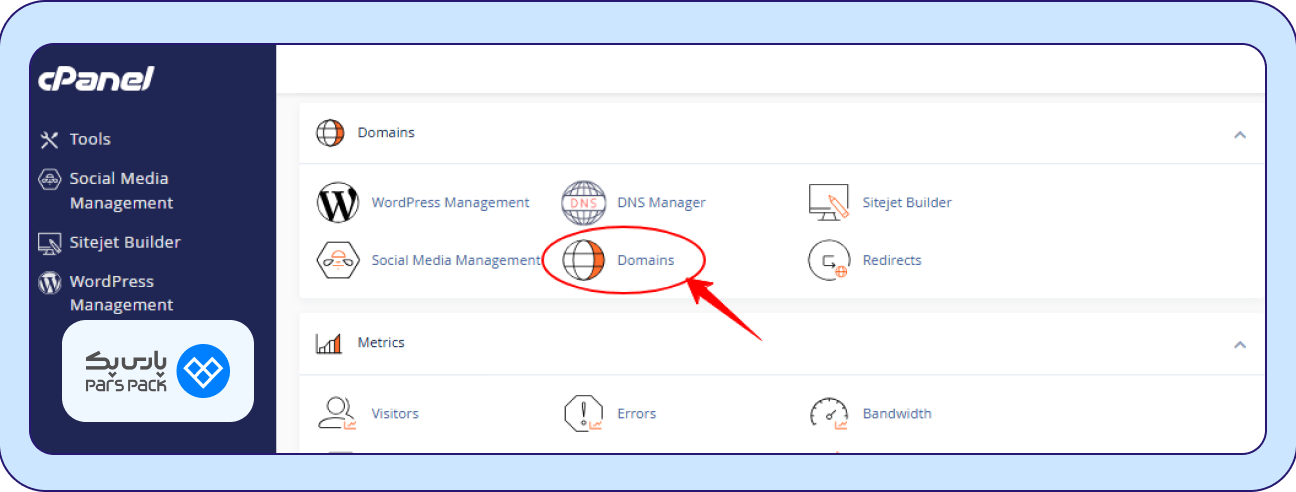1296x492 pixels.
Task: Open the WordPress Management link
Action: [x=451, y=202]
